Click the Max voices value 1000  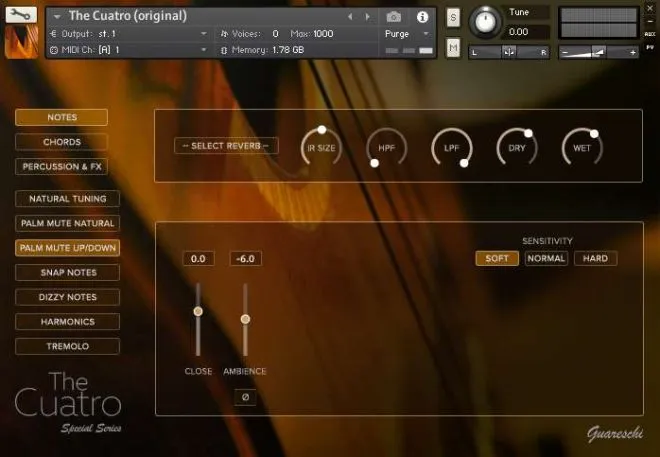coord(323,34)
